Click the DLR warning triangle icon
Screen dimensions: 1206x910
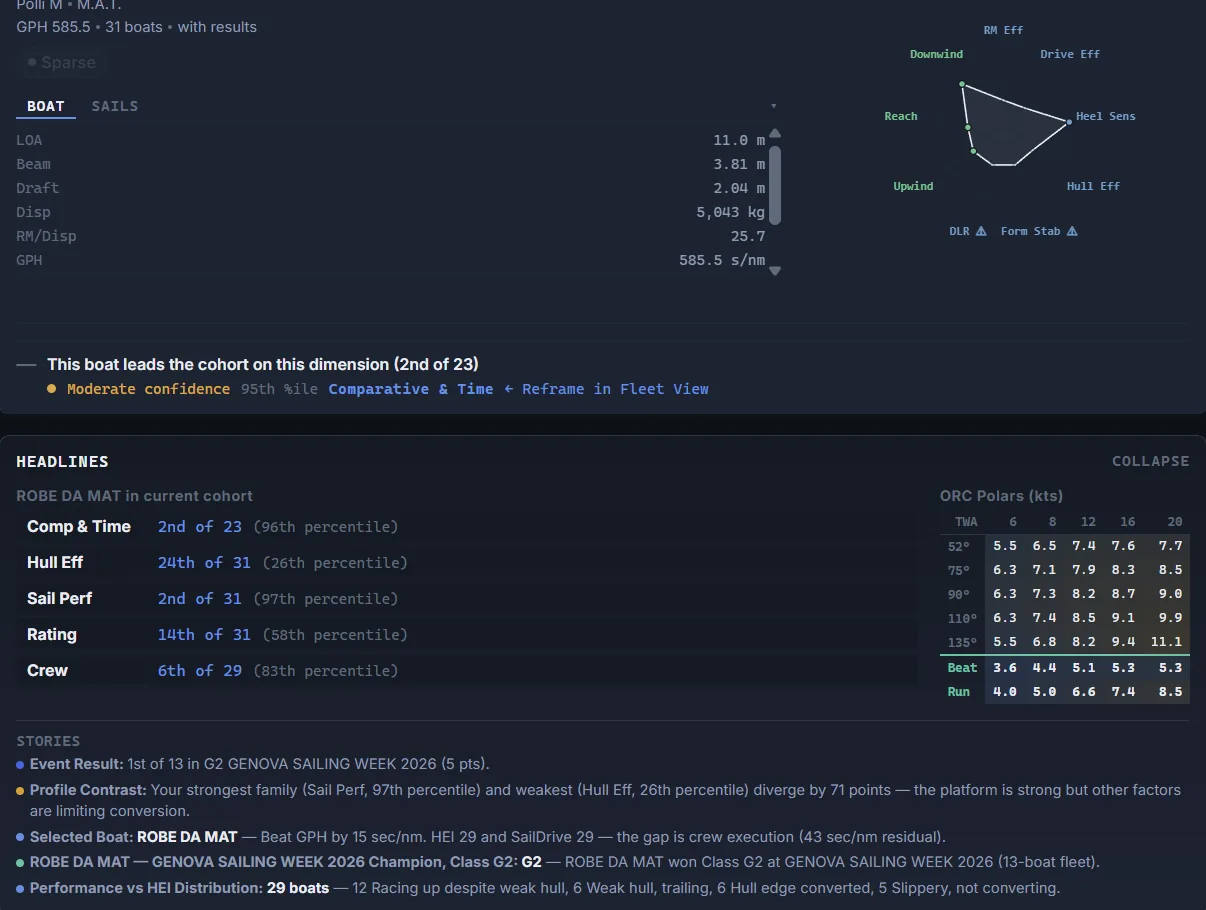(981, 231)
